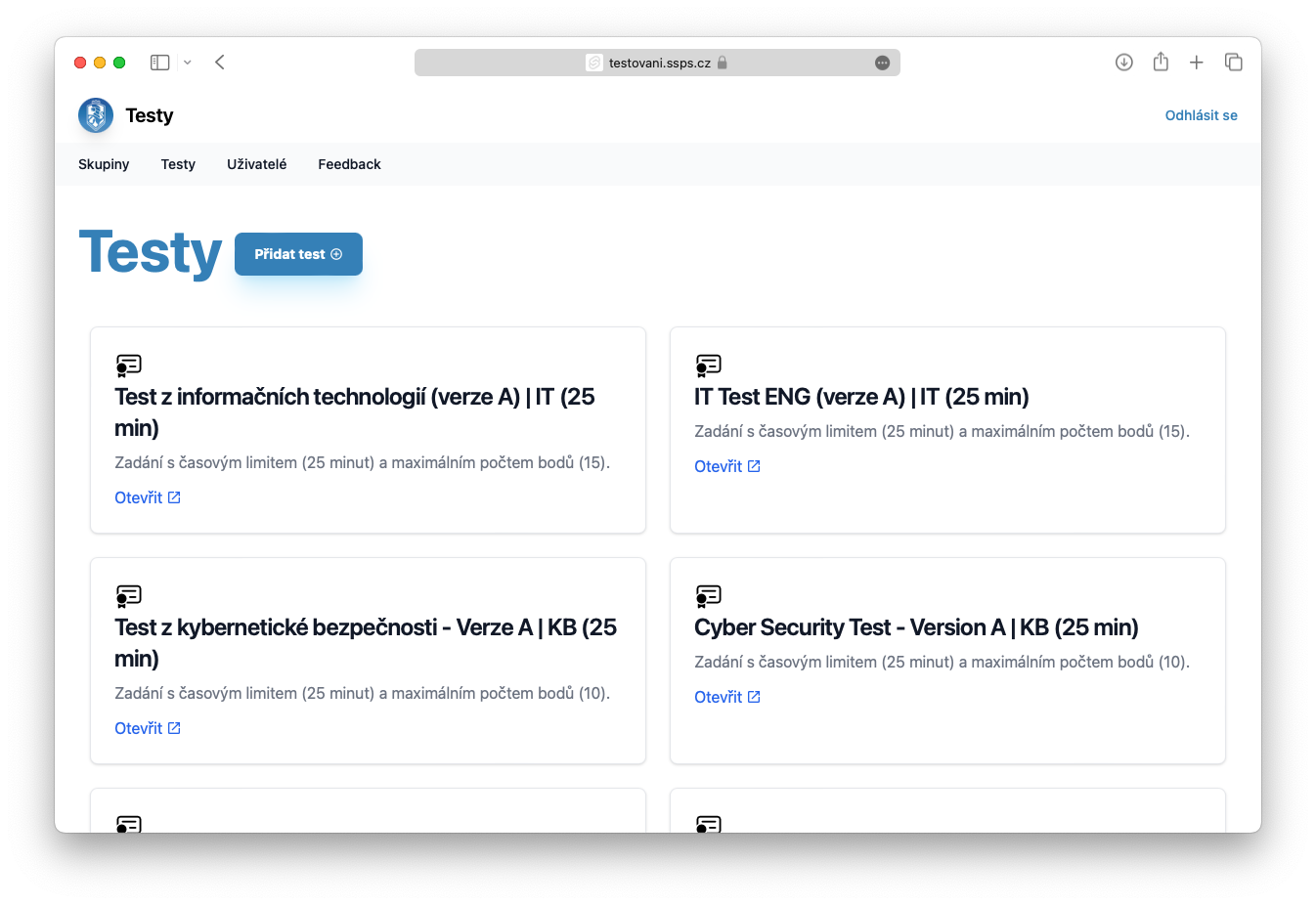The width and height of the screenshot is (1316, 905).
Task: Click the site favicon in the address bar
Action: click(593, 63)
